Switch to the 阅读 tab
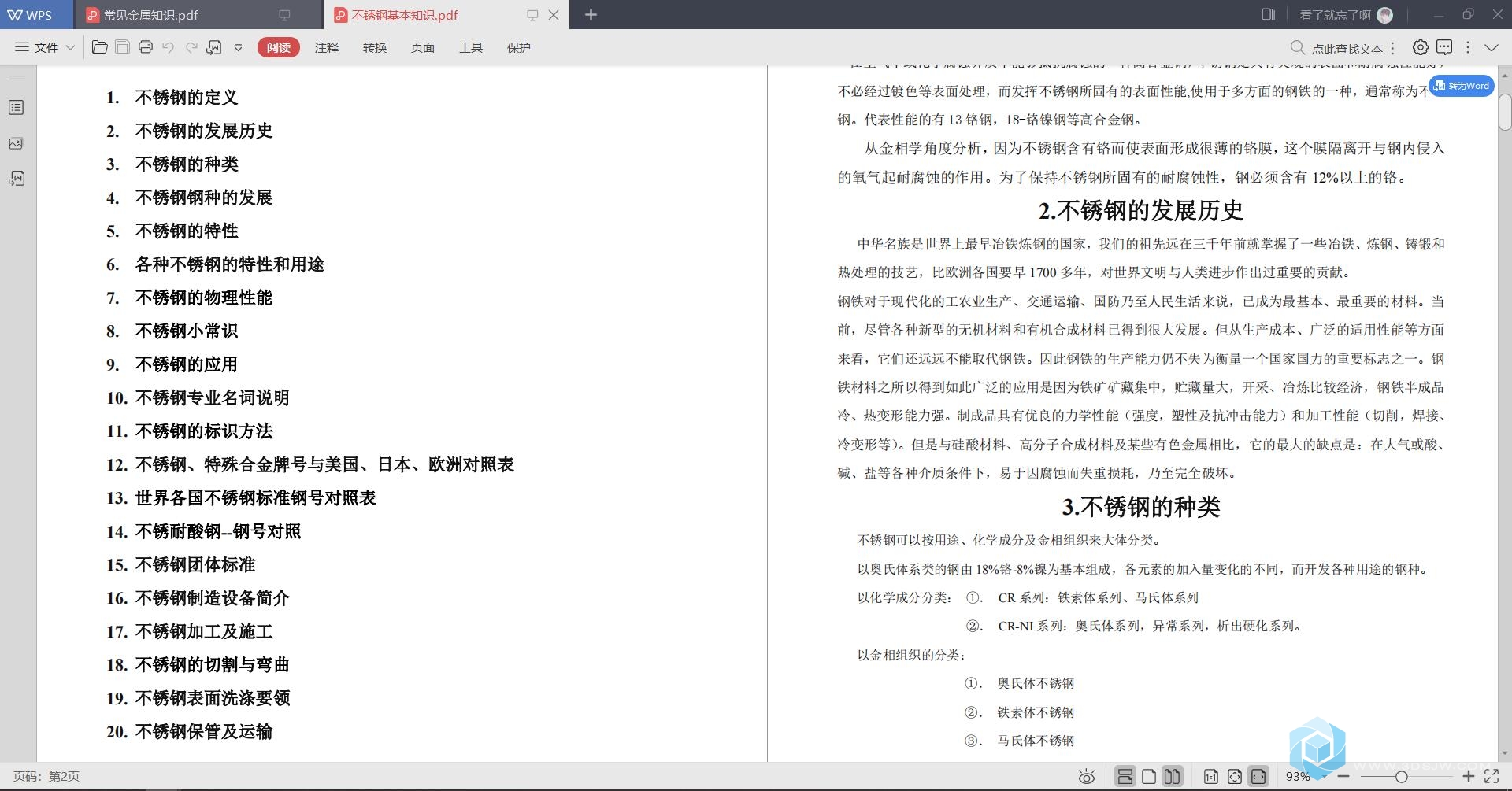Screen dimensions: 1512x791 click(278, 47)
